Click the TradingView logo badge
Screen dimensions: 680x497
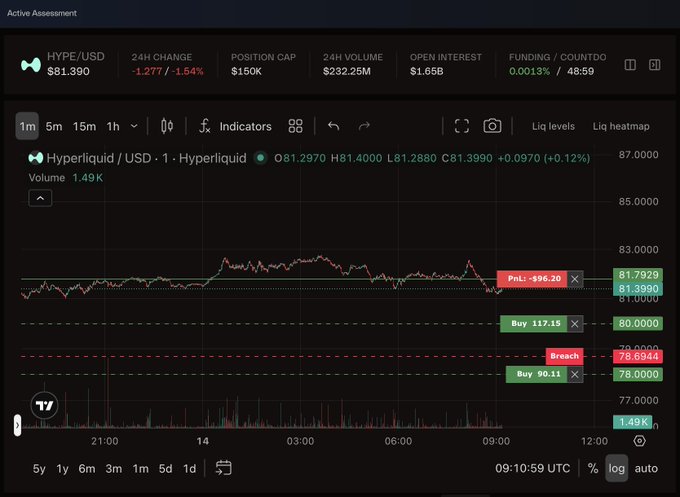click(x=44, y=405)
